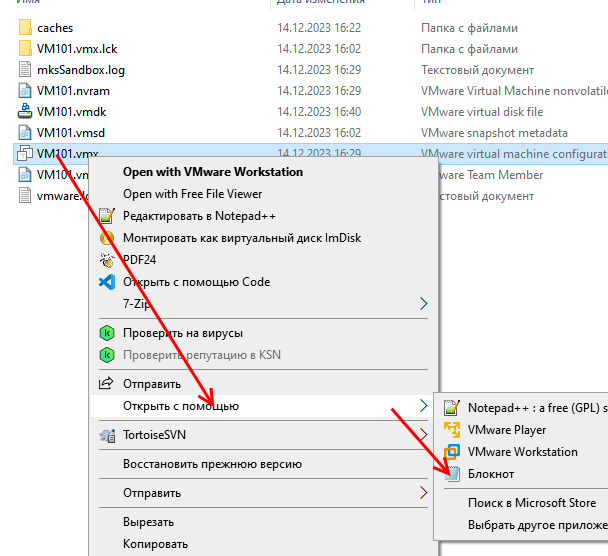Click the ImDisk mount icon
Image resolution: width=608 pixels, height=556 pixels.
[107, 238]
